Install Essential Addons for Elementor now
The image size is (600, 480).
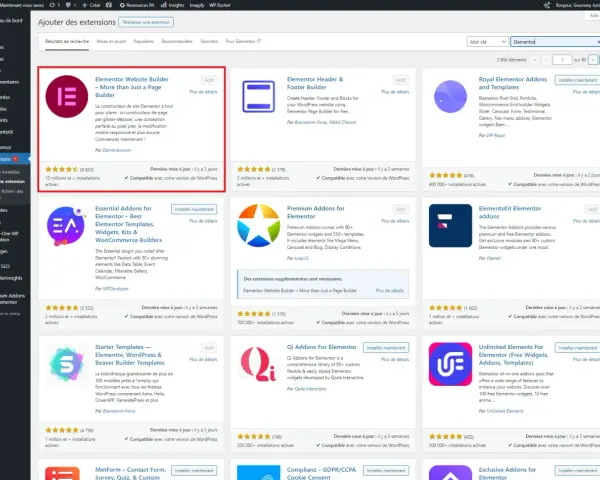pyautogui.click(x=194, y=209)
